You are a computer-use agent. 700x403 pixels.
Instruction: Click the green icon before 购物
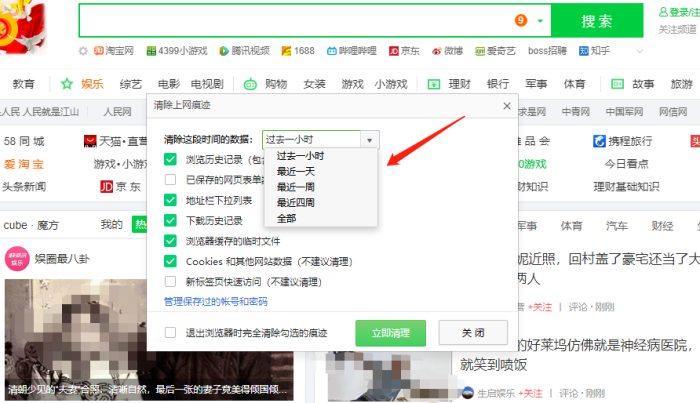250,84
